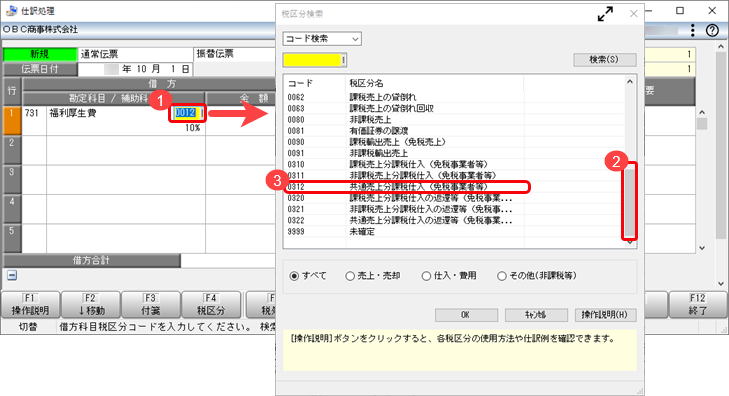
Task: Select the その他(非課税等) radio button
Action: coord(501,276)
